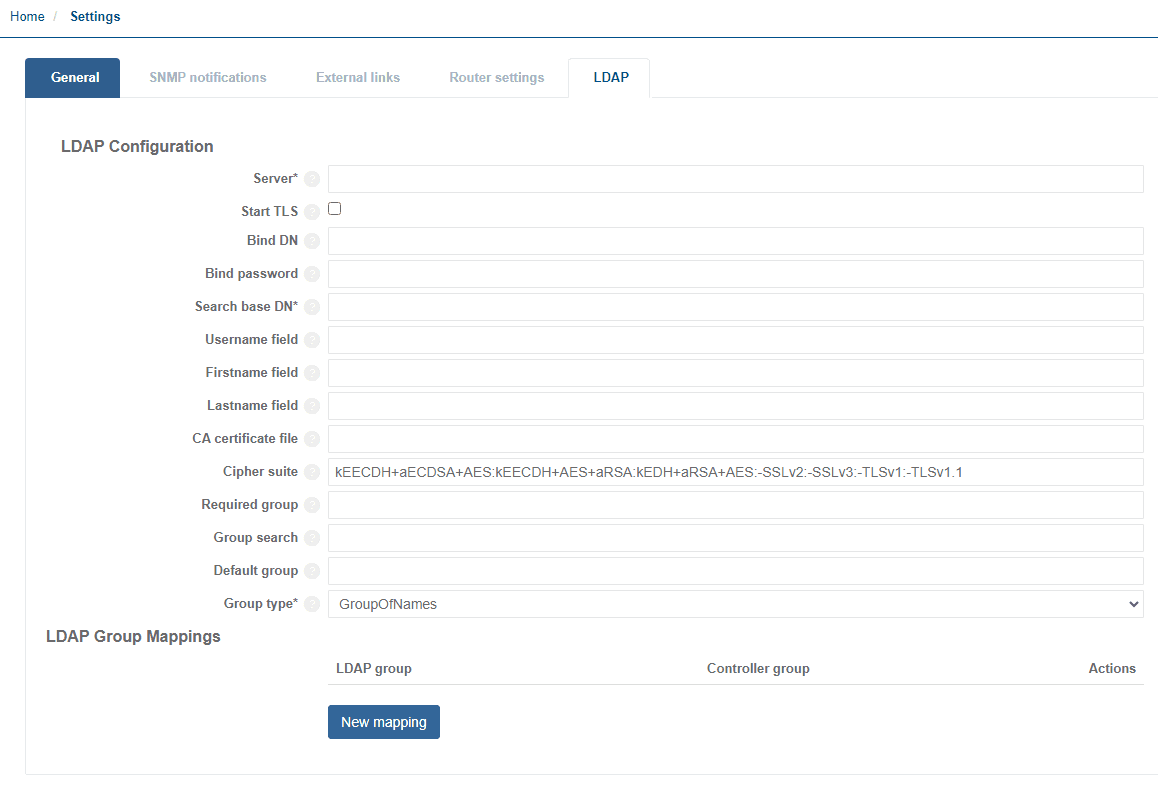
Task: Navigate to Home via the breadcrumb link
Action: [x=27, y=16]
